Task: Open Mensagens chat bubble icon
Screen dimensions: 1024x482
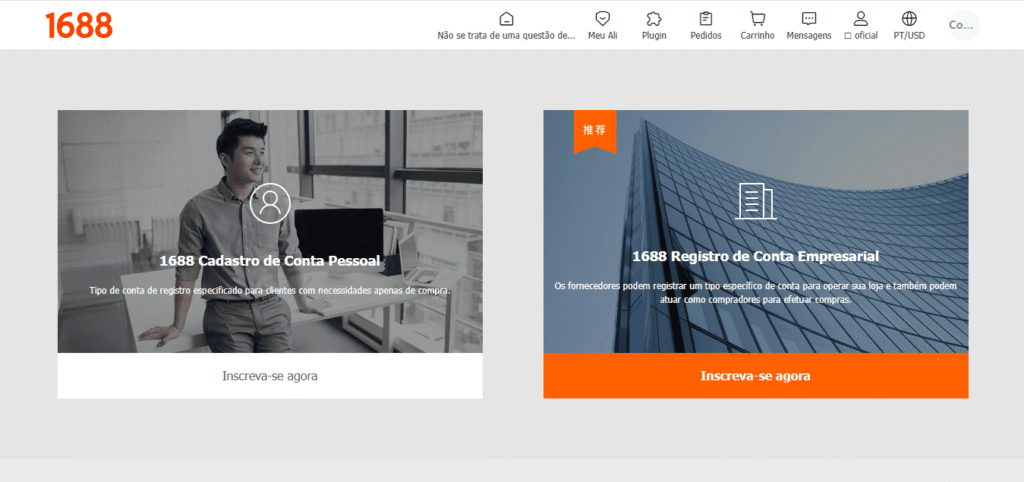Action: 809,19
